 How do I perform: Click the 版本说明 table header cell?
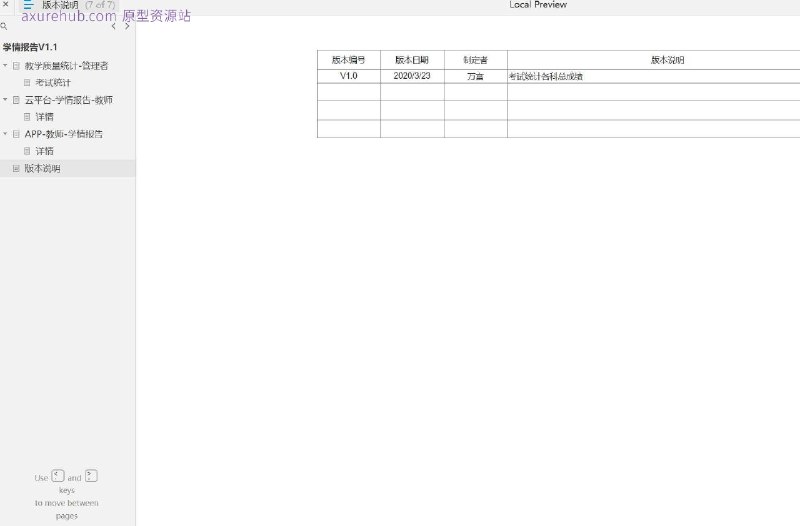point(654,60)
